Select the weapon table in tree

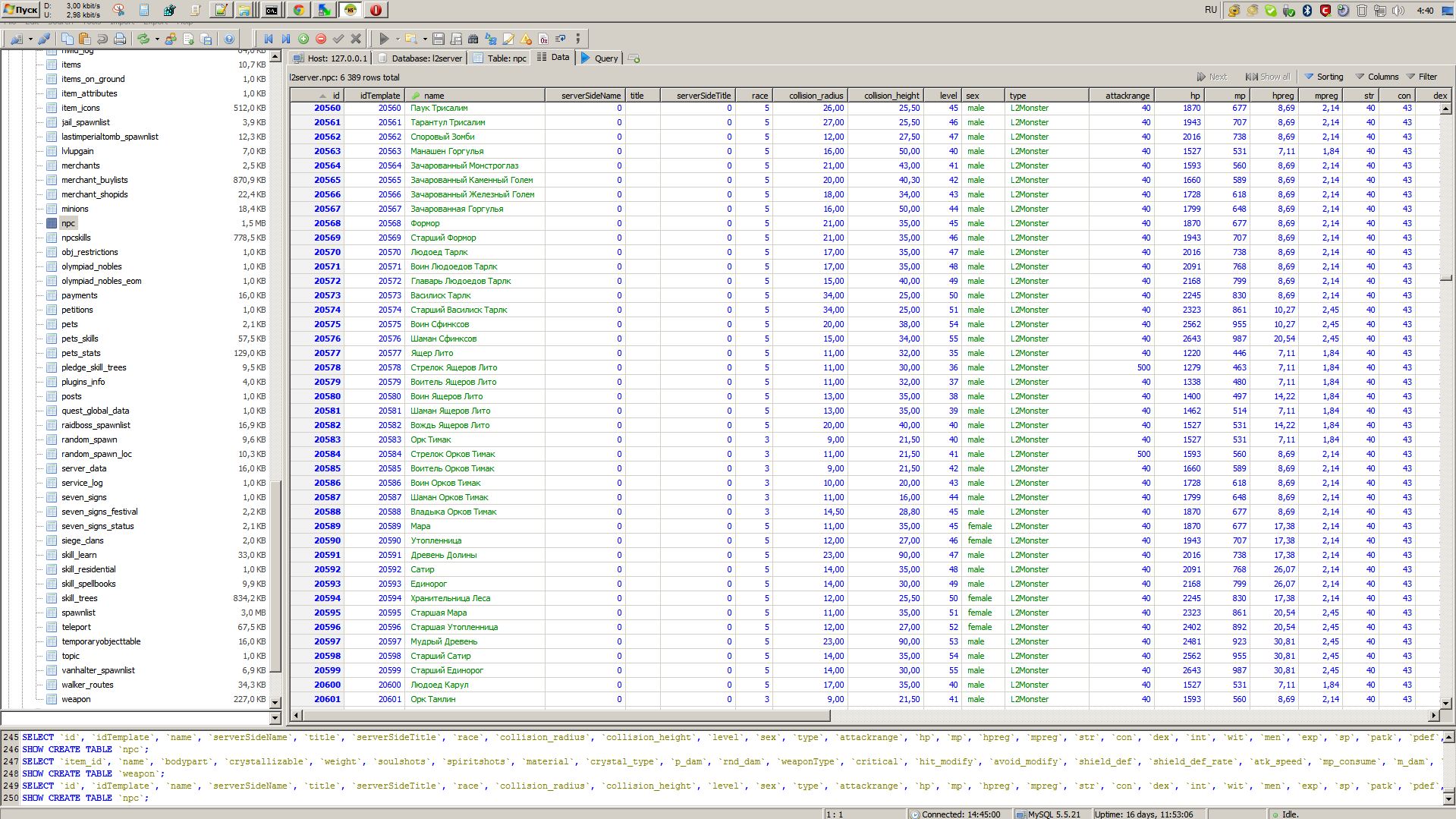(x=76, y=699)
